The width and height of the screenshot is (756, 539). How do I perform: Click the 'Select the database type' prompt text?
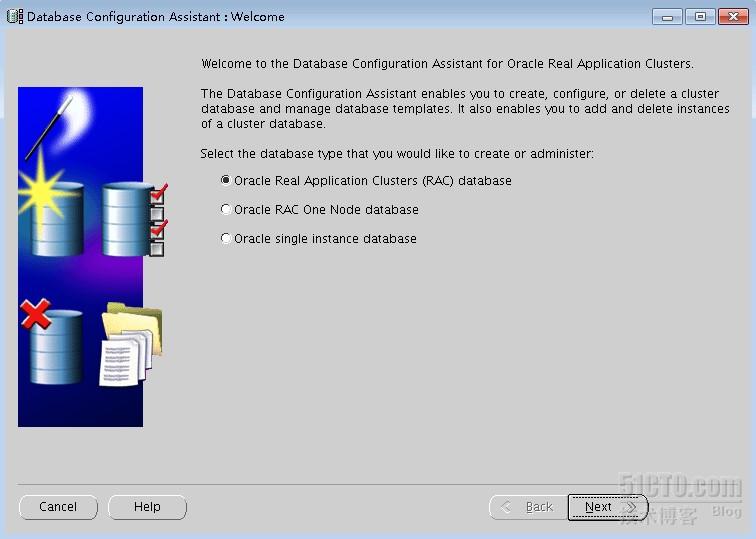coord(397,154)
